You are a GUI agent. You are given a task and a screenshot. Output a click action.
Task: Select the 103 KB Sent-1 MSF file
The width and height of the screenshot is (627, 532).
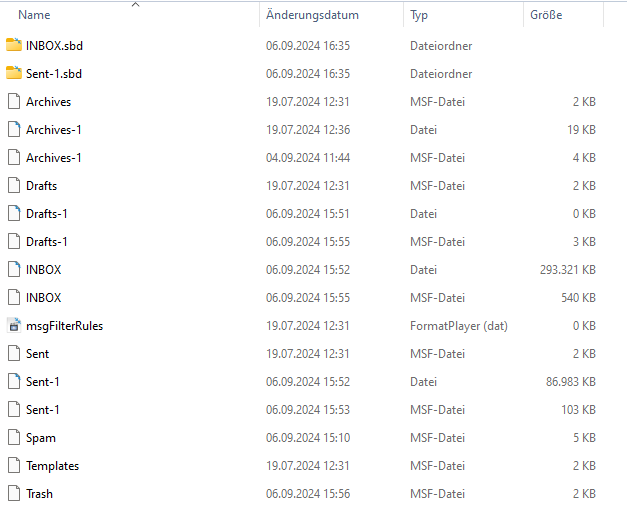(43, 409)
